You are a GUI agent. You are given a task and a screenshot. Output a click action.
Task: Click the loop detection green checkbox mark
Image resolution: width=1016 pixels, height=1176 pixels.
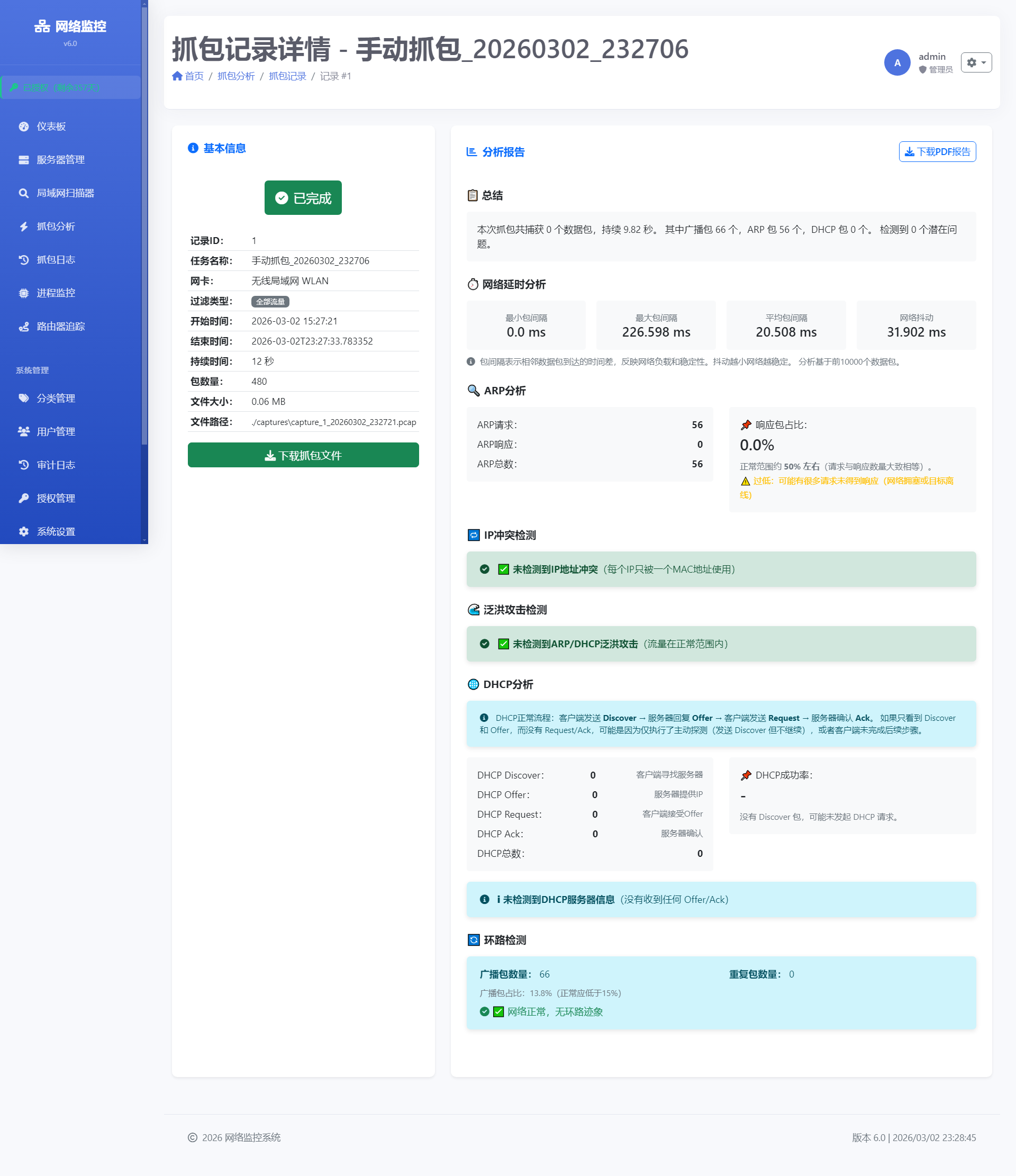[498, 1011]
